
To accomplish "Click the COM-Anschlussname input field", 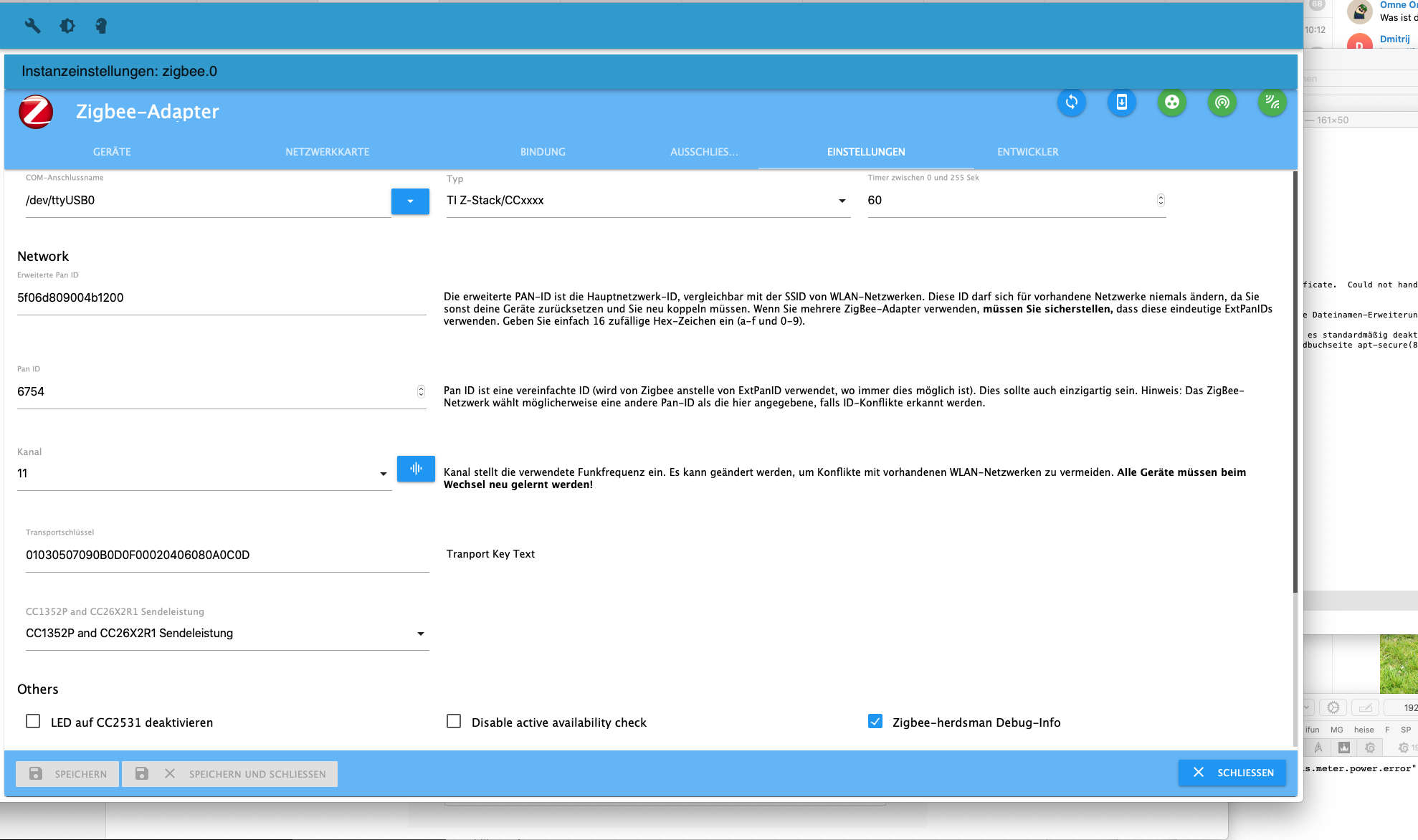I will (208, 201).
